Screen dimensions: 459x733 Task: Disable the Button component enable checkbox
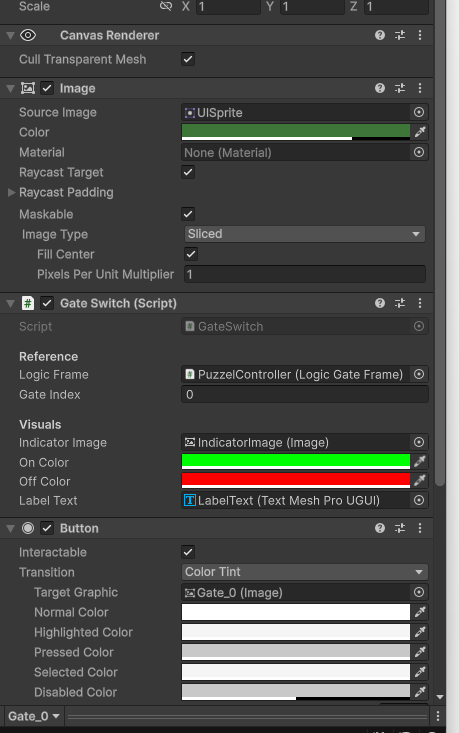point(47,528)
